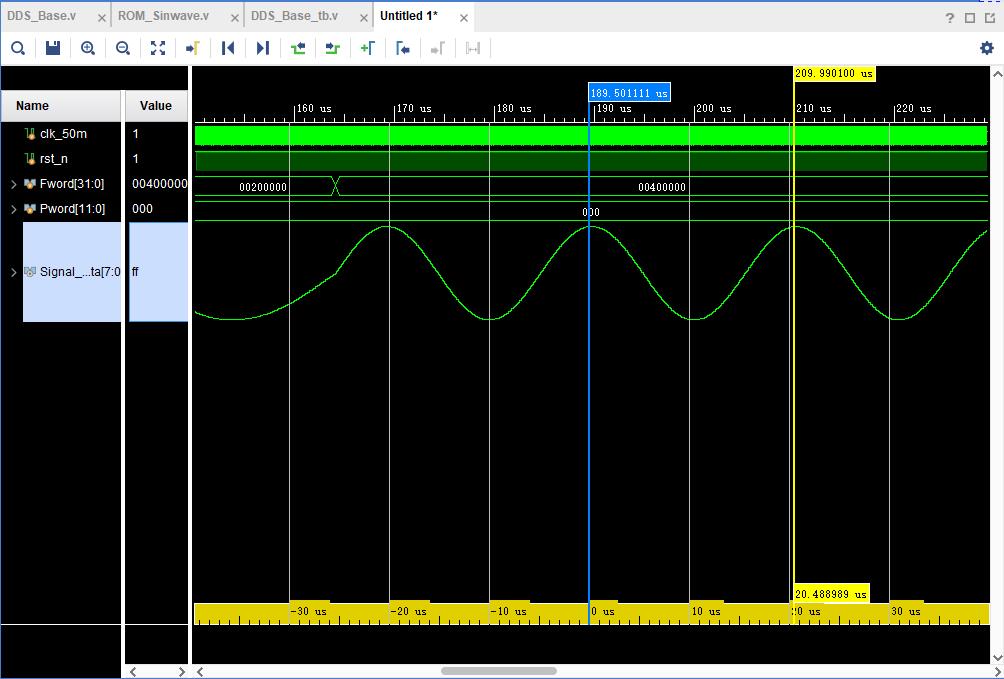Open the waveform settings gear

pos(987,48)
